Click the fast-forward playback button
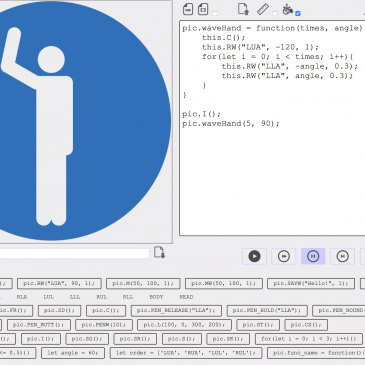 pyautogui.click(x=284, y=256)
